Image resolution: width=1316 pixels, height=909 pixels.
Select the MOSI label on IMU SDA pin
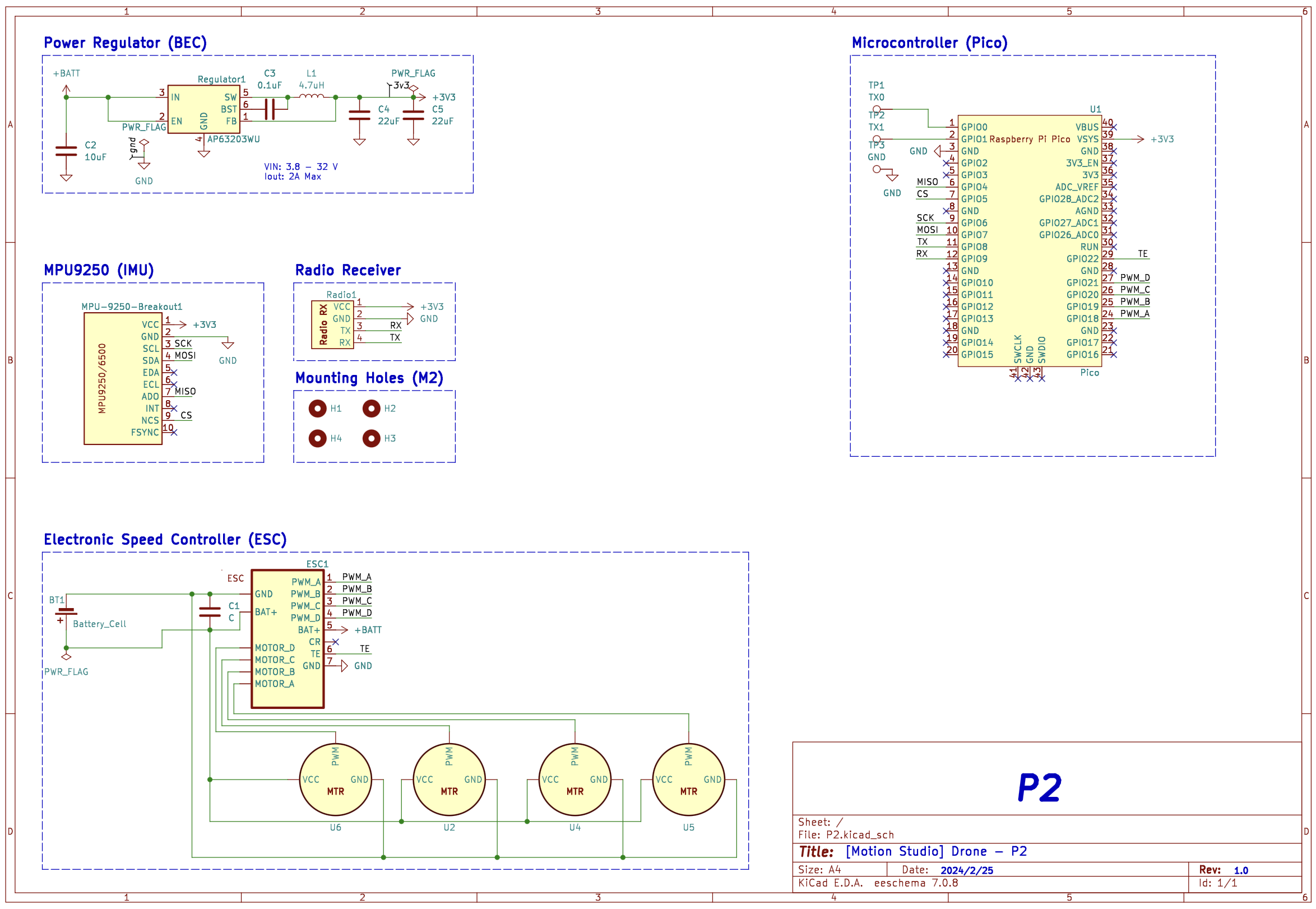tap(185, 355)
